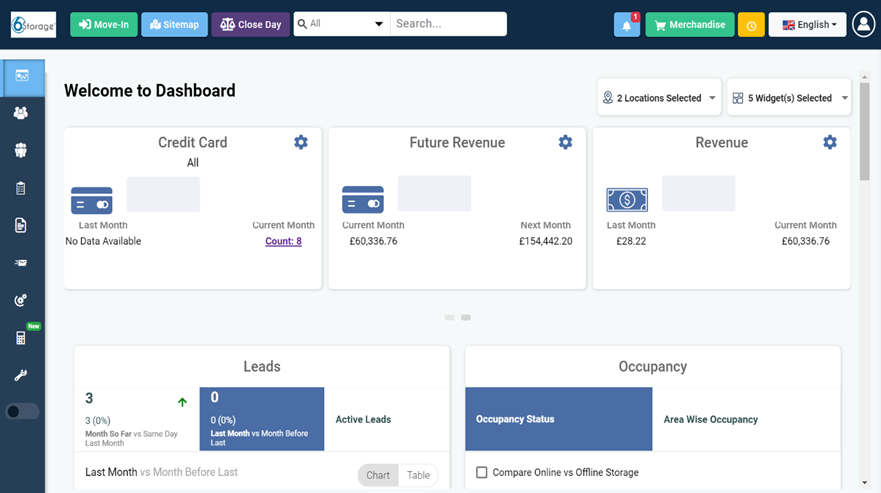This screenshot has width=881, height=493.
Task: Click the Move-In button
Action: point(104,25)
